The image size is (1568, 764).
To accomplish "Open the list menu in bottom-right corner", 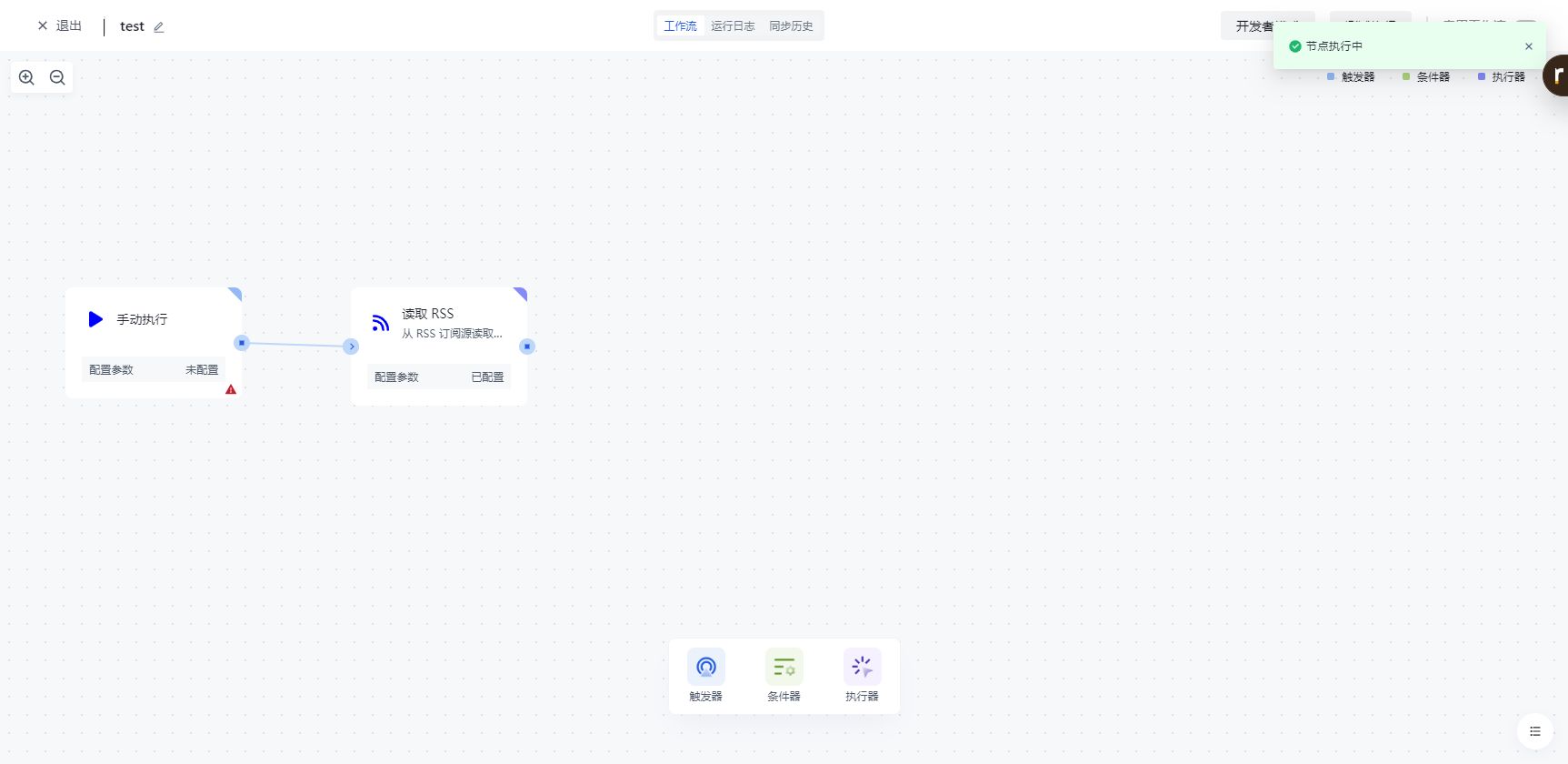I will point(1534,731).
